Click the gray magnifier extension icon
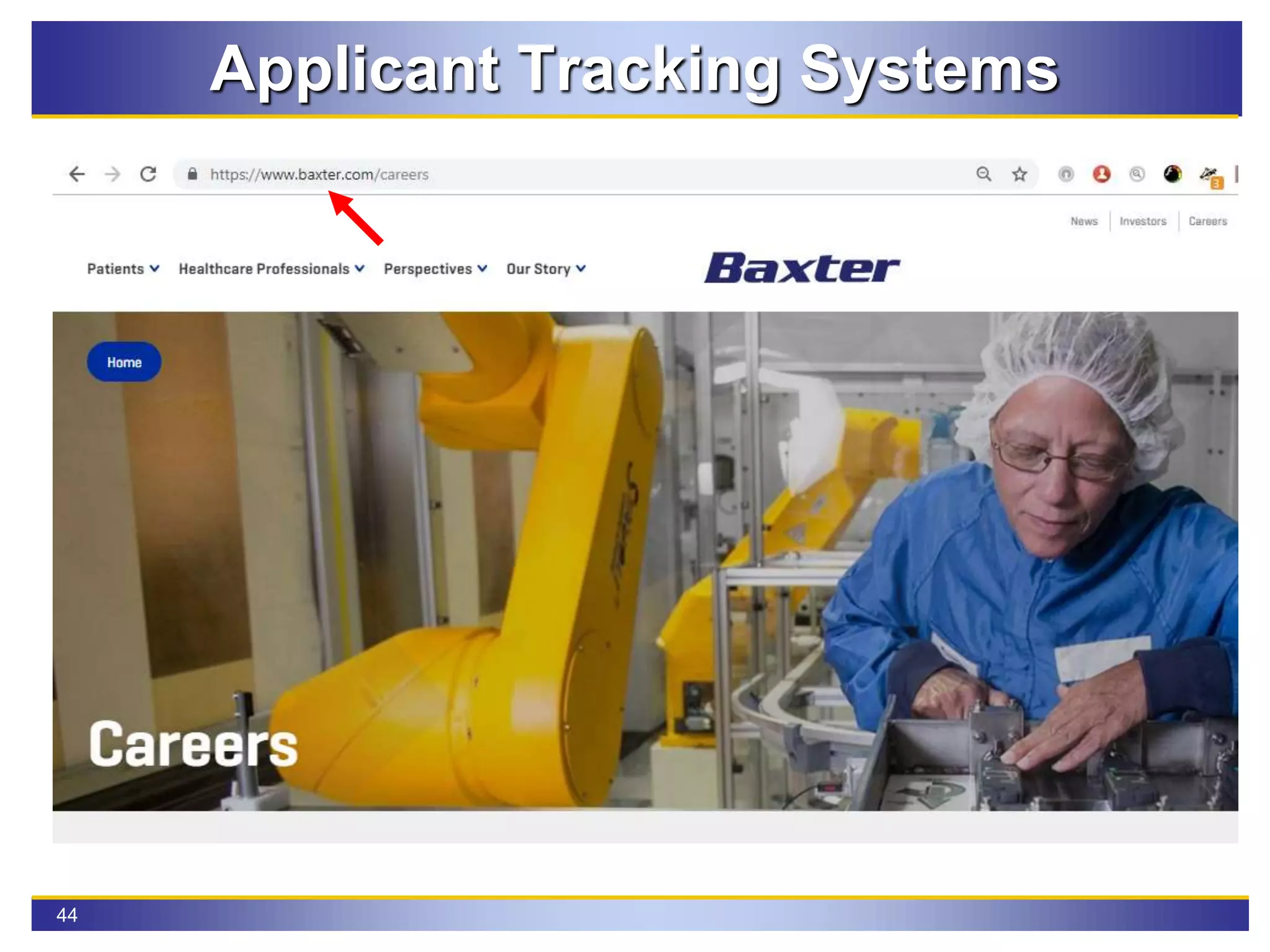This screenshot has width=1270, height=952. pyautogui.click(x=1137, y=174)
